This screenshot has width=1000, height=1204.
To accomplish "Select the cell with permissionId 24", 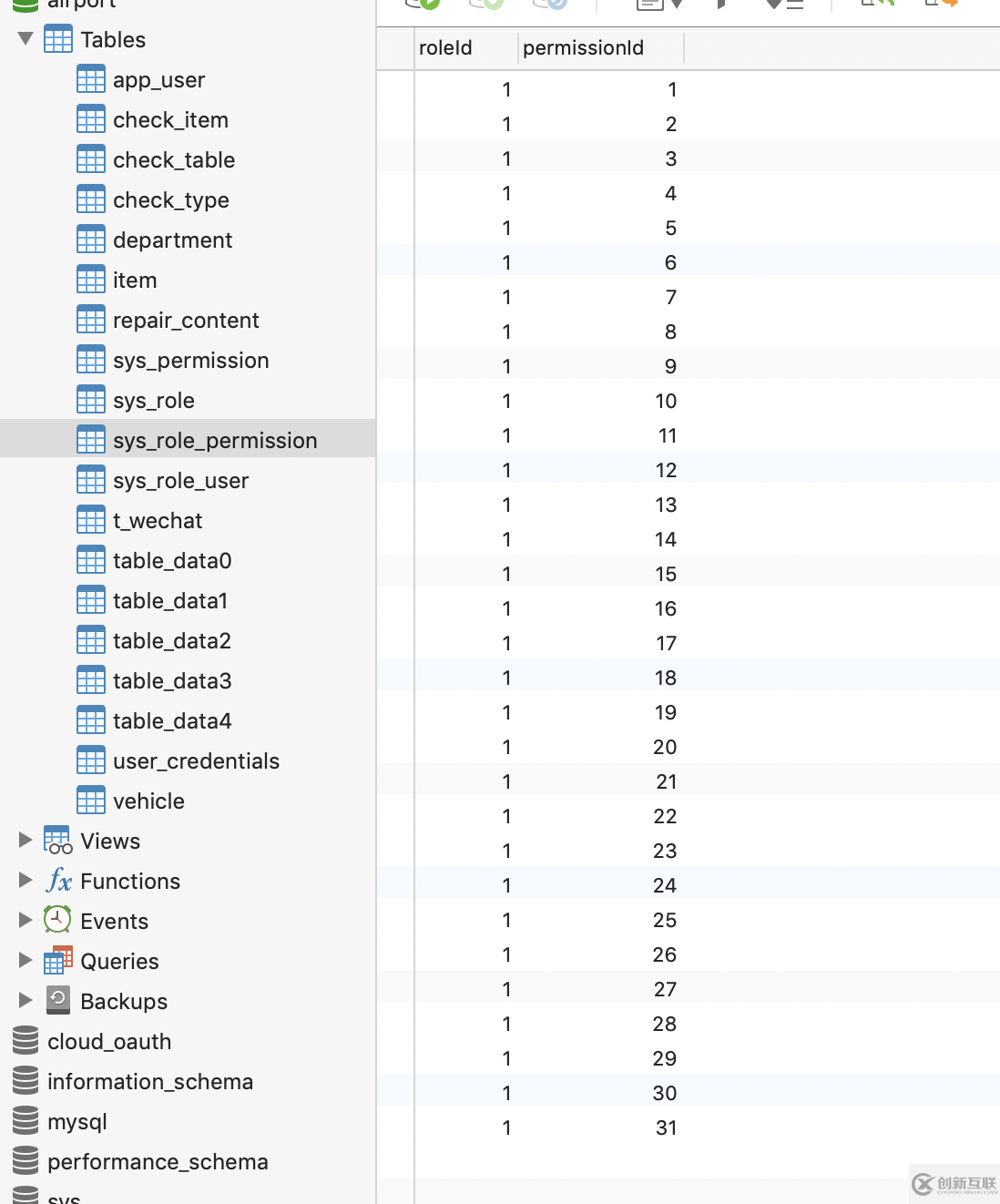I will point(601,885).
